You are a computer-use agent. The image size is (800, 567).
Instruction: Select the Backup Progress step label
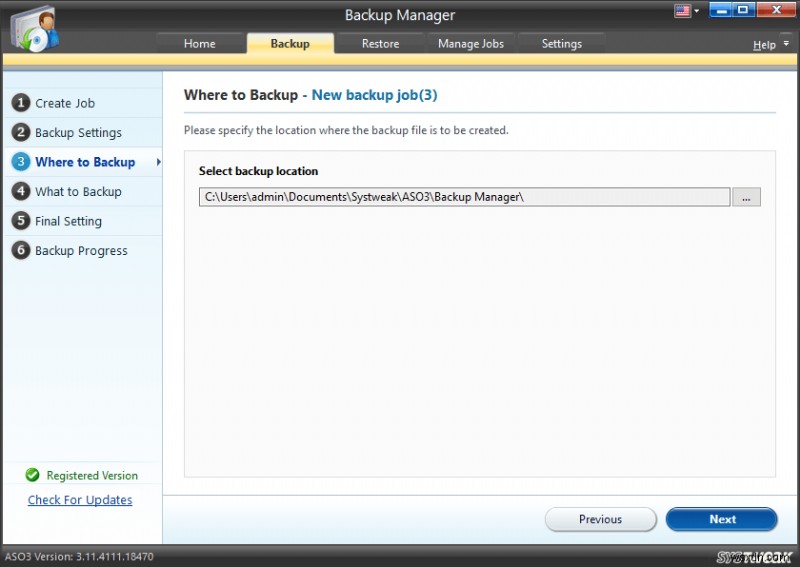[81, 251]
